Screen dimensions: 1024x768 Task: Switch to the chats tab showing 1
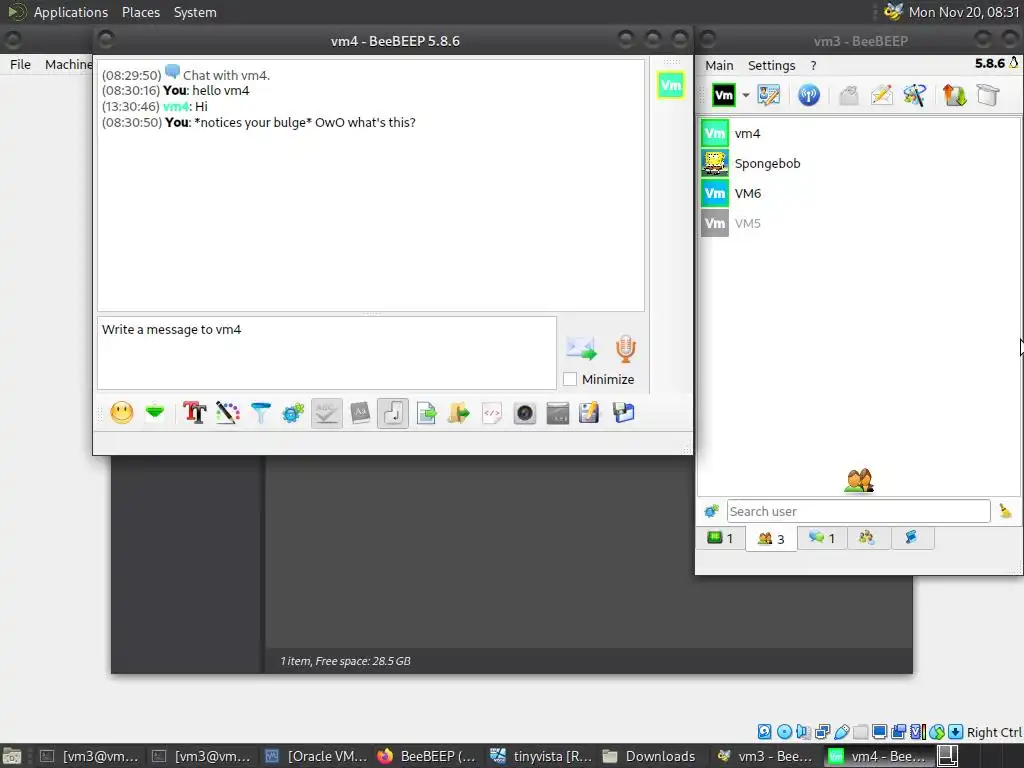pos(822,538)
